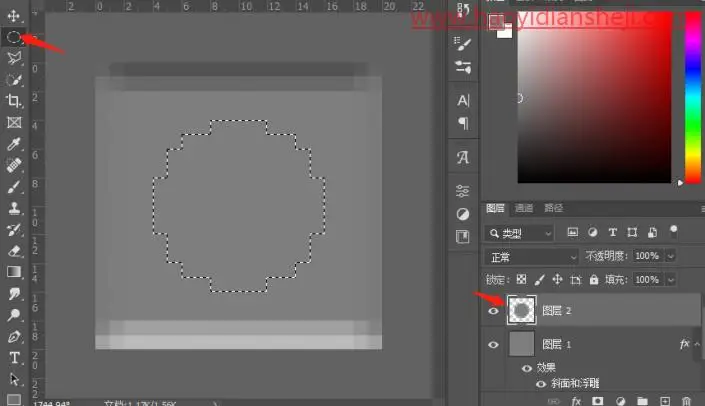Image resolution: width=705 pixels, height=406 pixels.
Task: Lock image pixels with brush icon
Action: click(x=540, y=279)
